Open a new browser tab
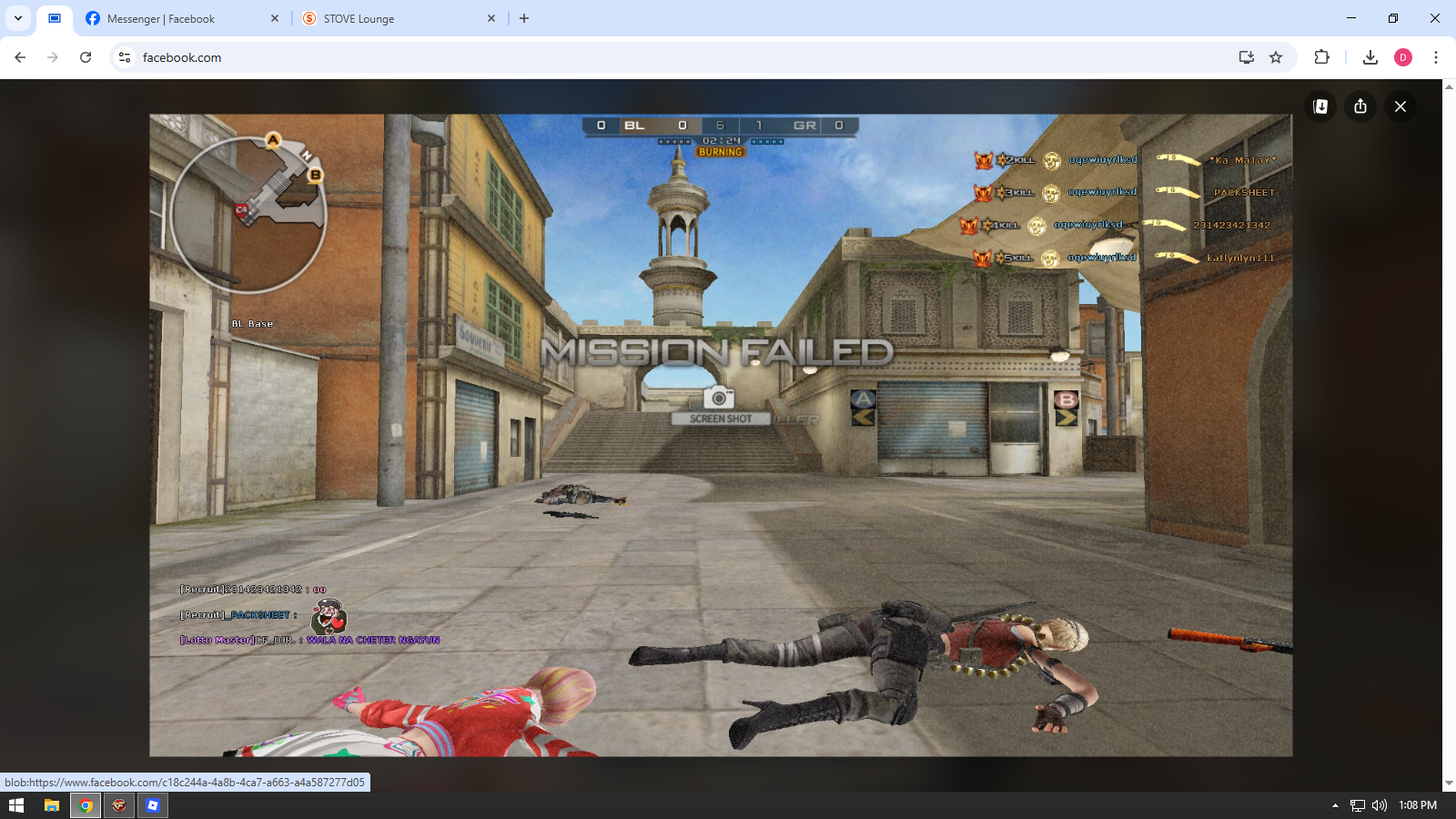This screenshot has height=819, width=1456. coord(524,18)
